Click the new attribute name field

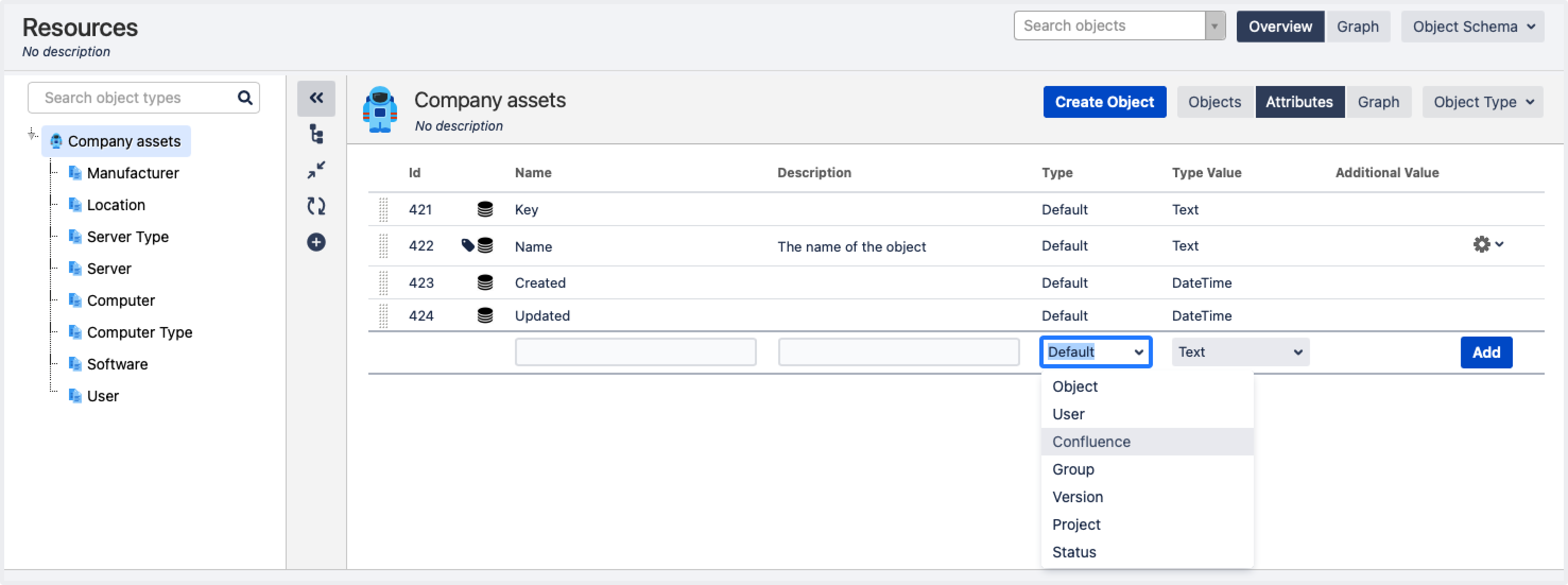[x=635, y=352]
